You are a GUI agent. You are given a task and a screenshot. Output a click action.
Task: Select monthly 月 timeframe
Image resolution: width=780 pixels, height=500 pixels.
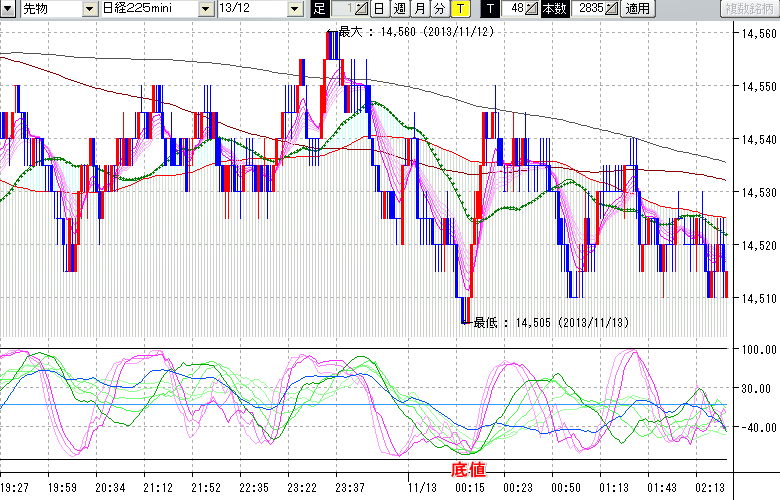(x=419, y=9)
